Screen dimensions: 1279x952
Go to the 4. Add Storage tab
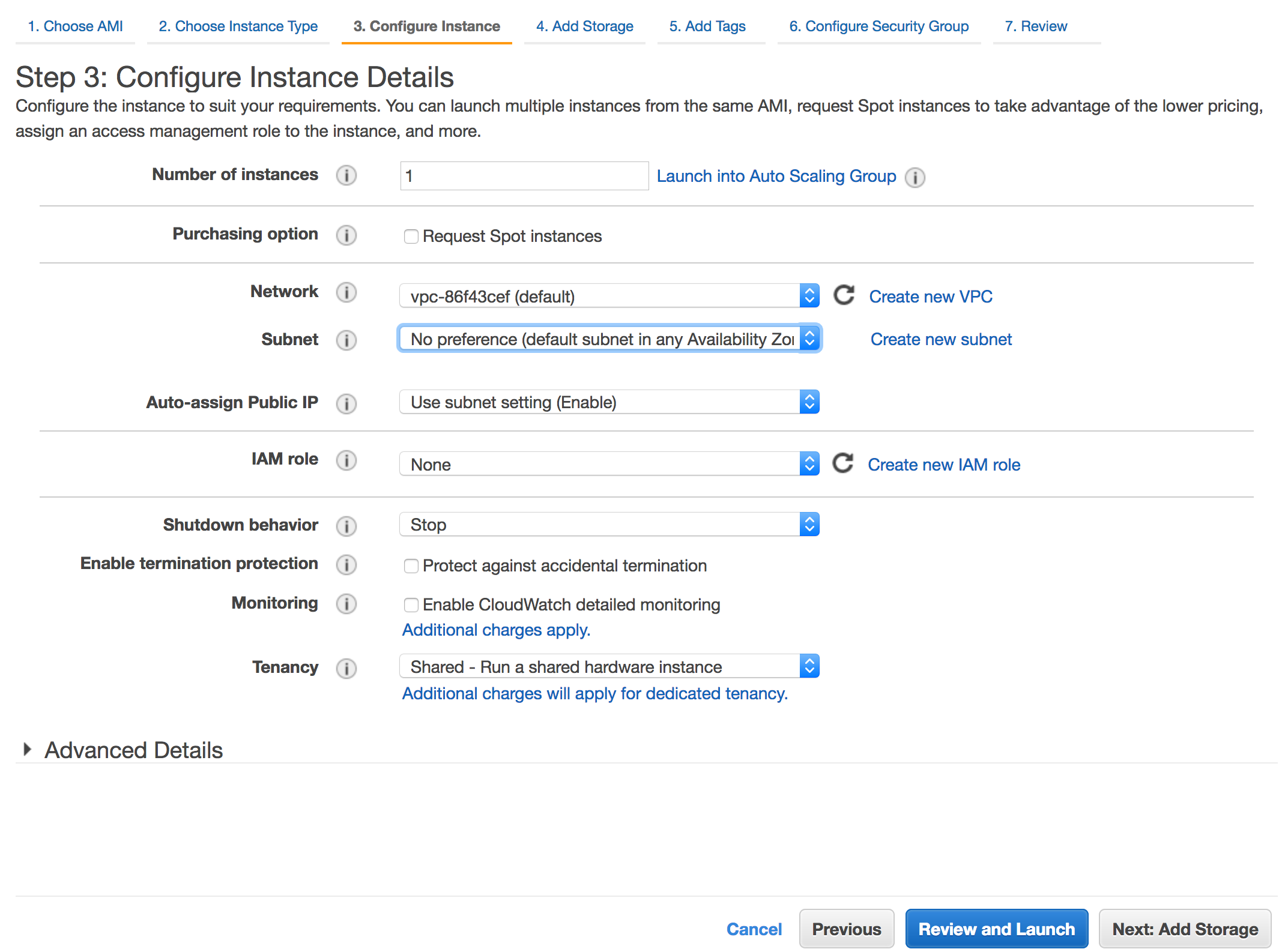pos(584,26)
